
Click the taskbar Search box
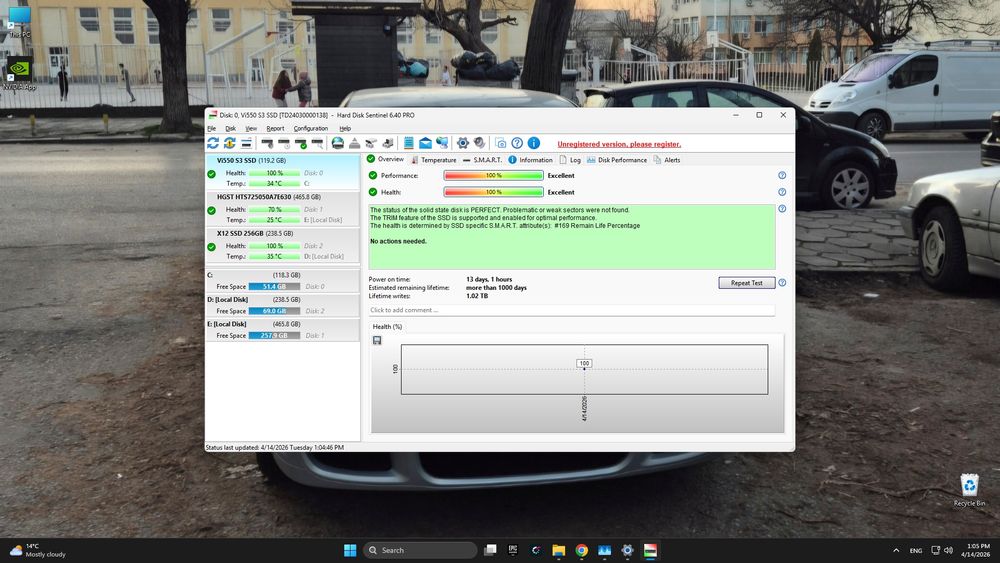pos(420,550)
